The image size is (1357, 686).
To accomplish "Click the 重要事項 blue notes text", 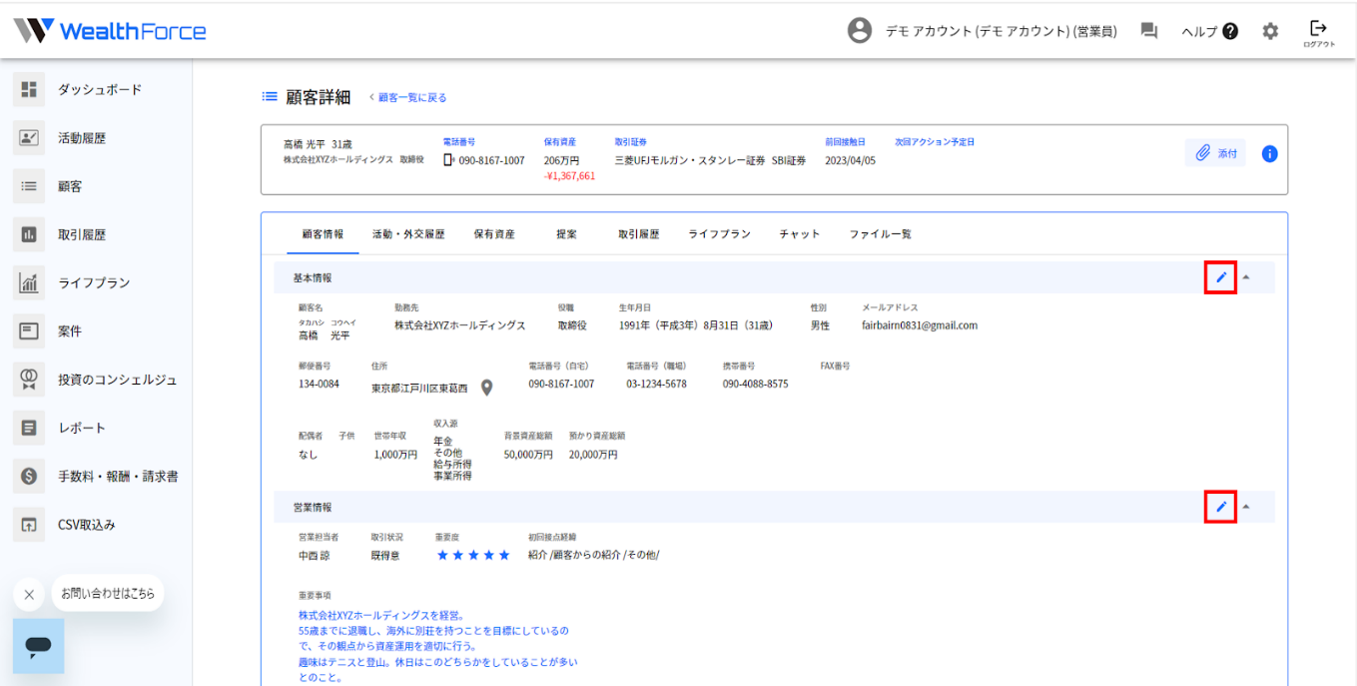I will click(x=437, y=646).
